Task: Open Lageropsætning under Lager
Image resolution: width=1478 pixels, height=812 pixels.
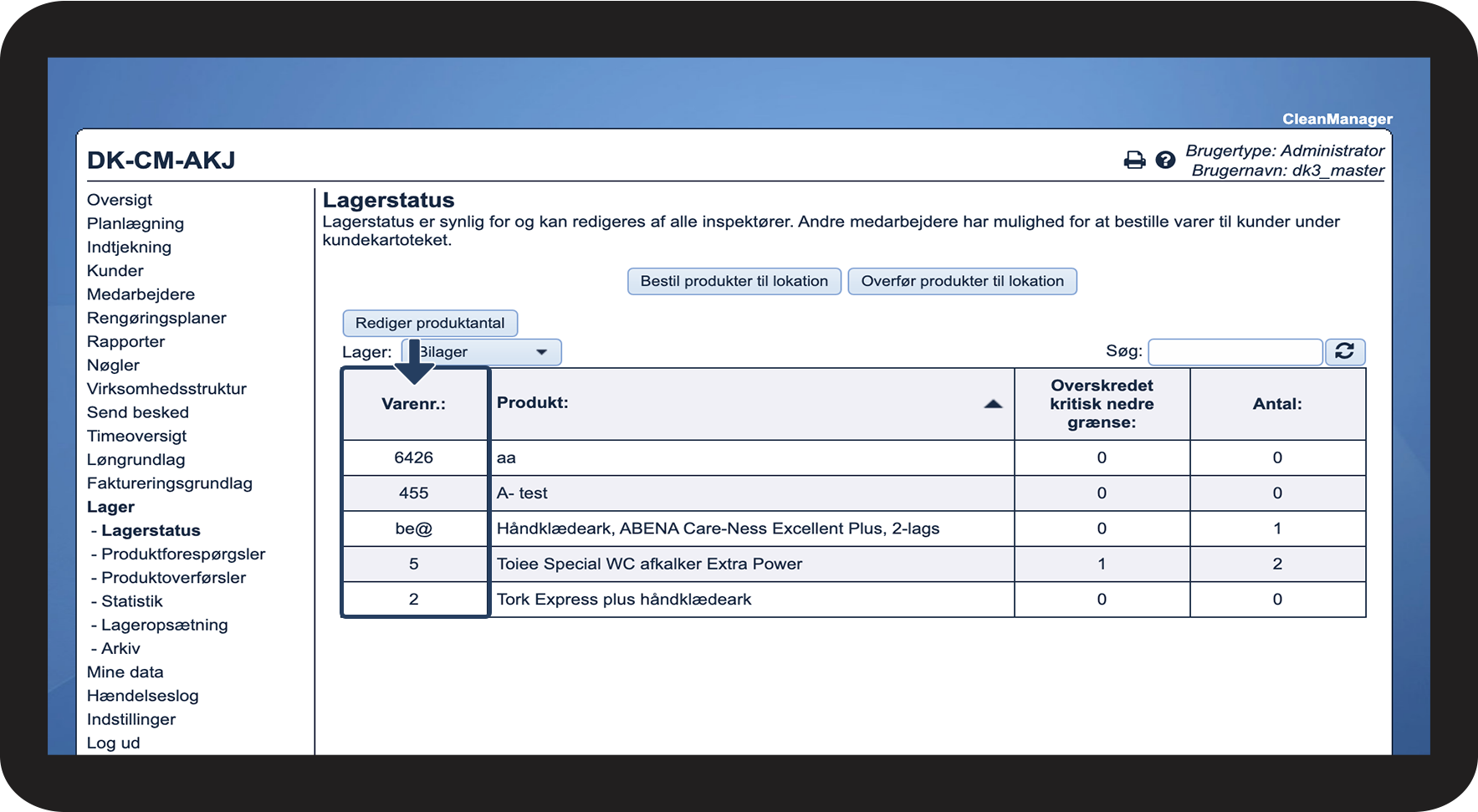Action: [165, 625]
